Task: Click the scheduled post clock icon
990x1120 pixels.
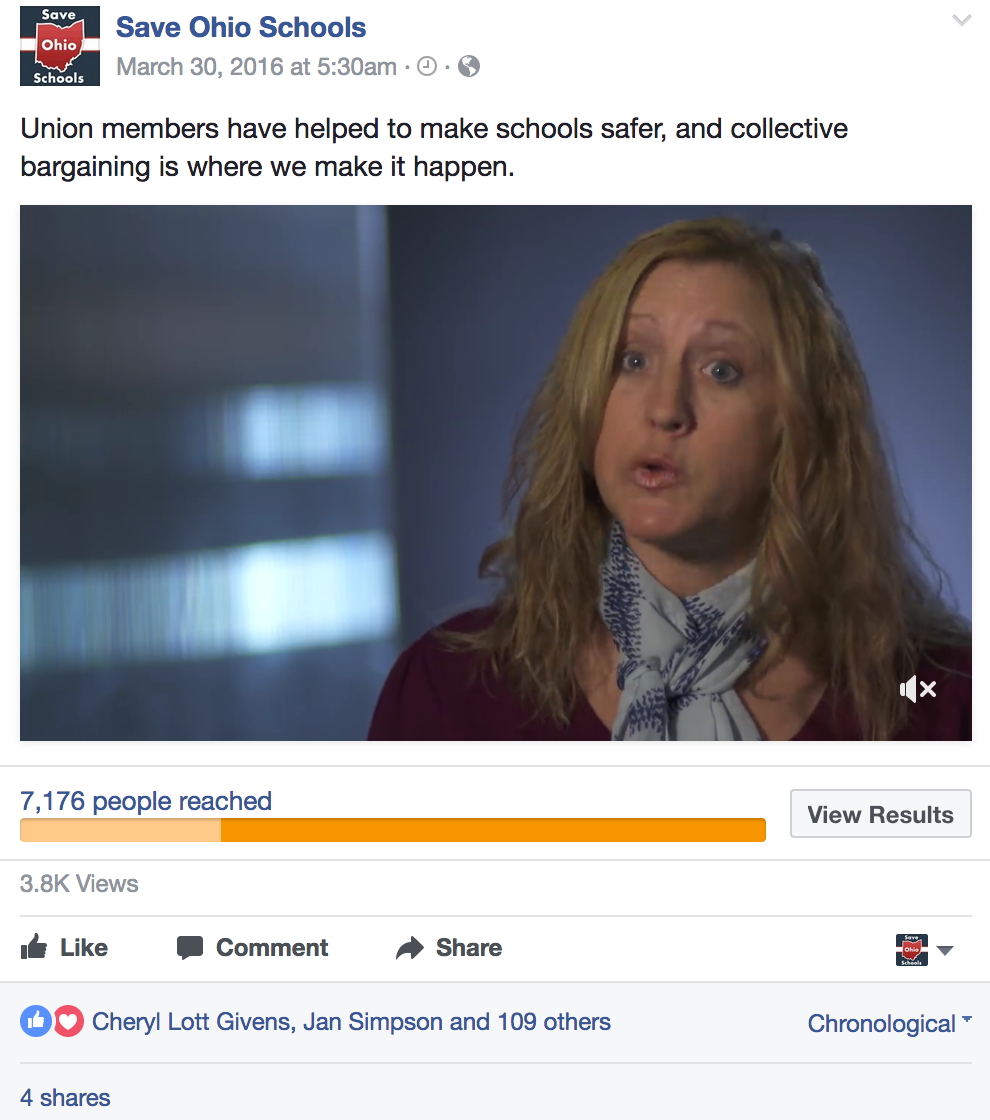Action: 426,66
